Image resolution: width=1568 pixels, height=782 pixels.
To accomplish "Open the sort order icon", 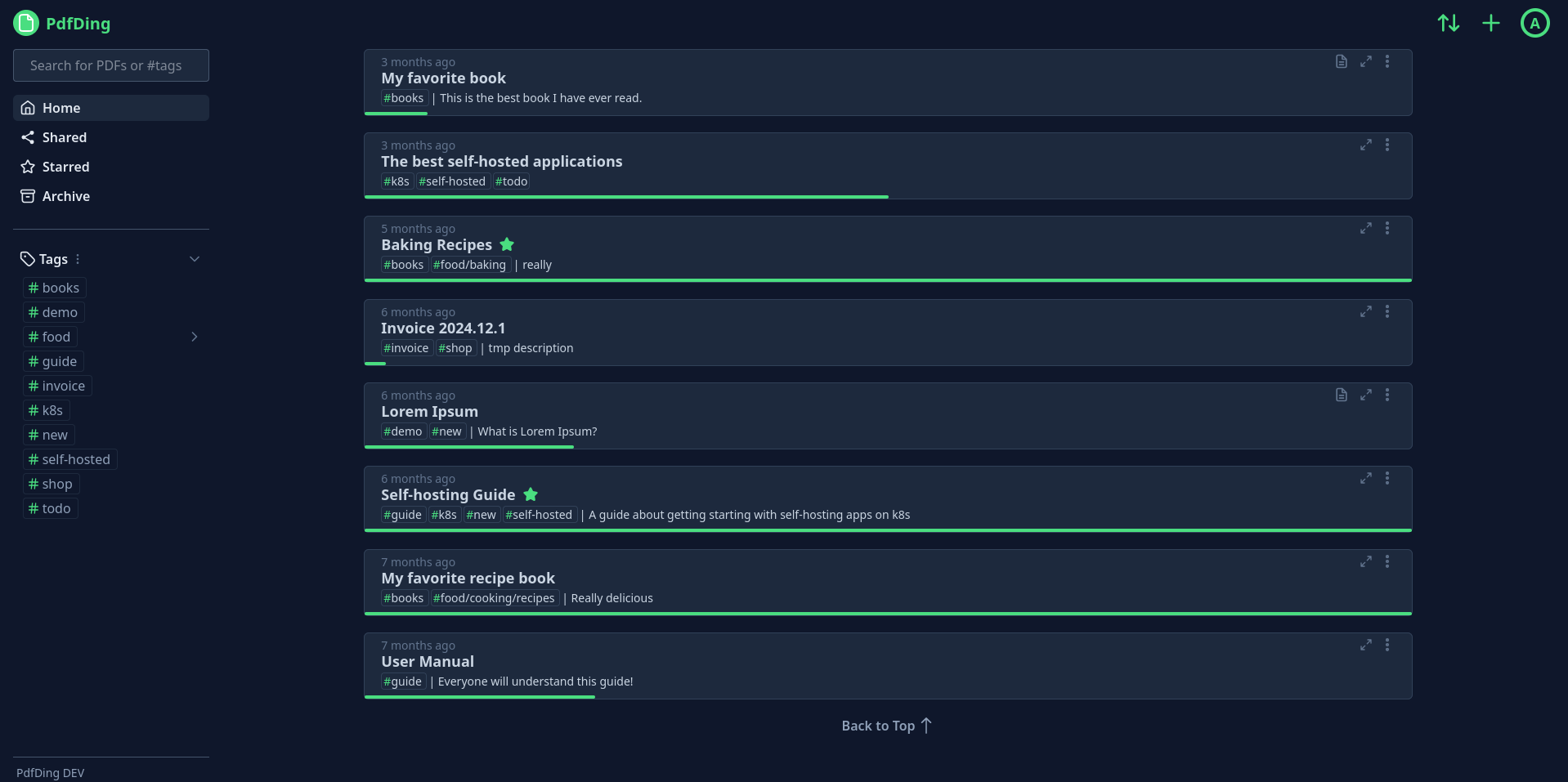I will coord(1448,23).
